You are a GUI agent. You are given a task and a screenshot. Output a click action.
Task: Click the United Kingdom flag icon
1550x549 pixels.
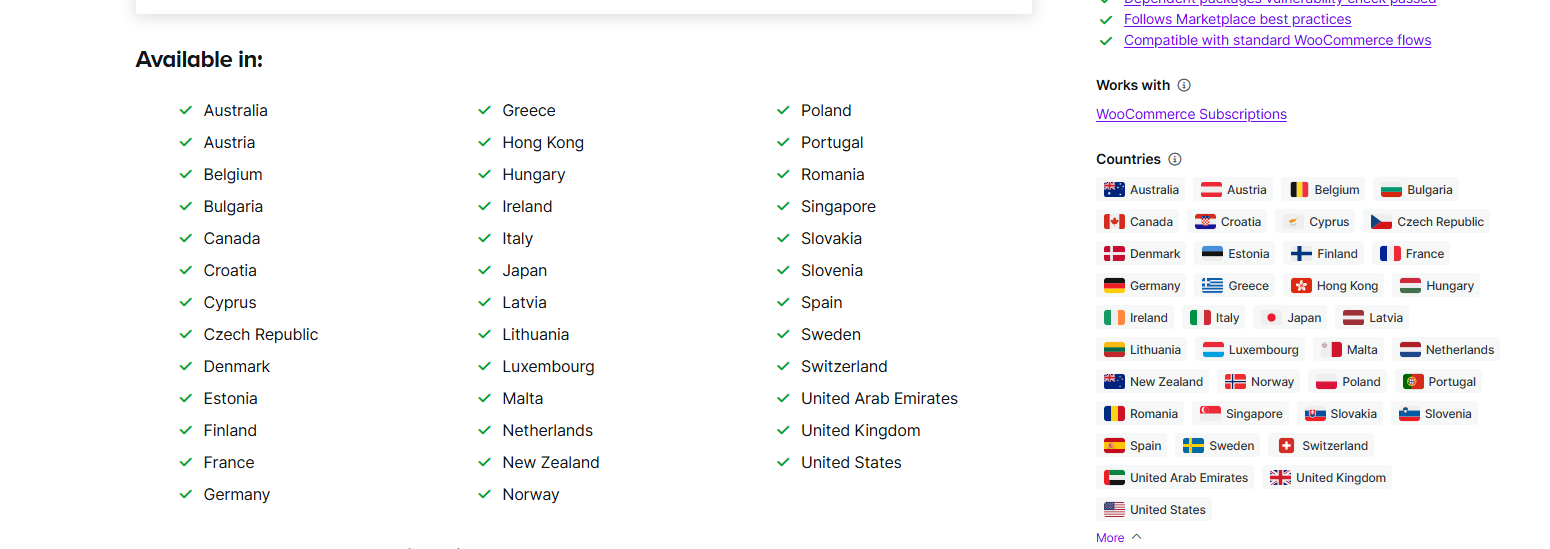(1280, 478)
